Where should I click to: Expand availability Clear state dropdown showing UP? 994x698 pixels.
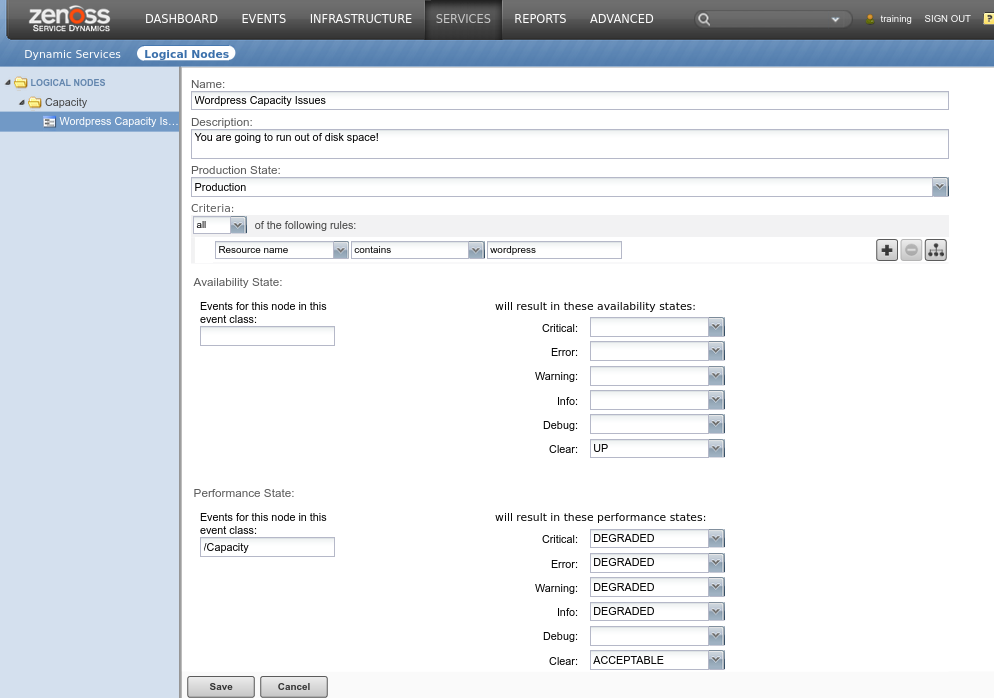click(x=715, y=449)
